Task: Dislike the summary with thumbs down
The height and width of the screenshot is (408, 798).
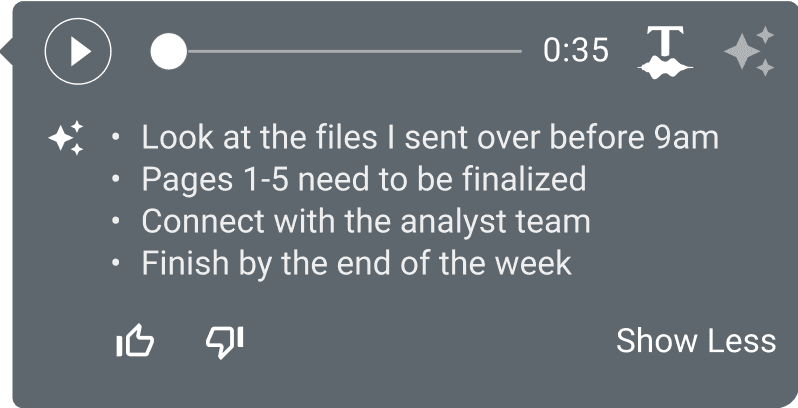Action: [224, 342]
